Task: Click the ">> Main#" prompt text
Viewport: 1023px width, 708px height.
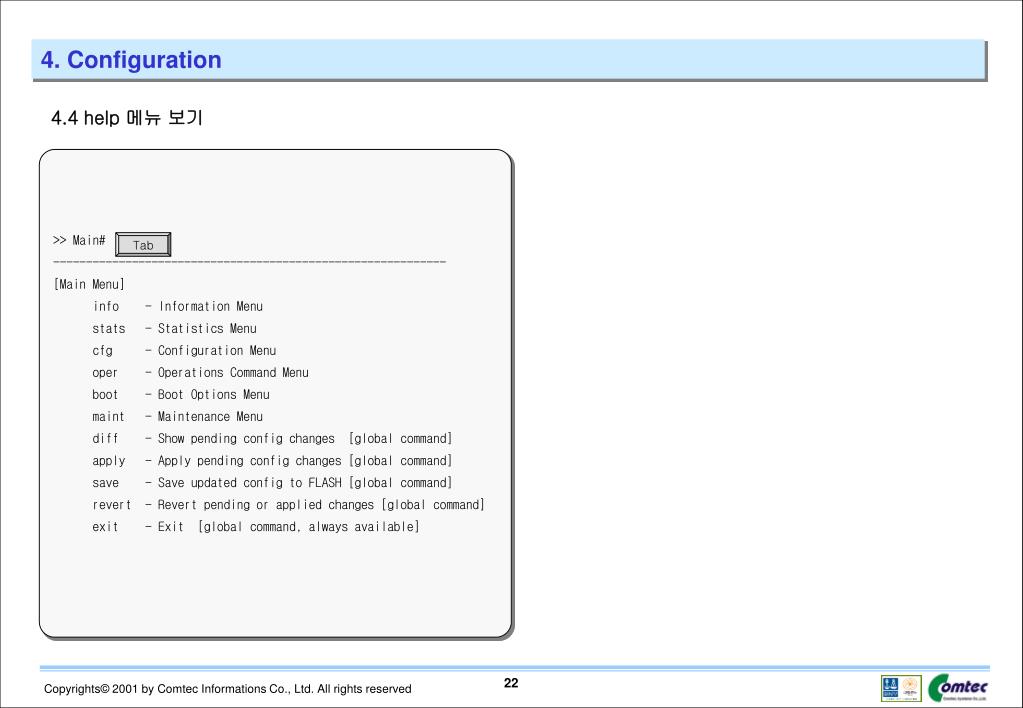Action: click(x=79, y=240)
